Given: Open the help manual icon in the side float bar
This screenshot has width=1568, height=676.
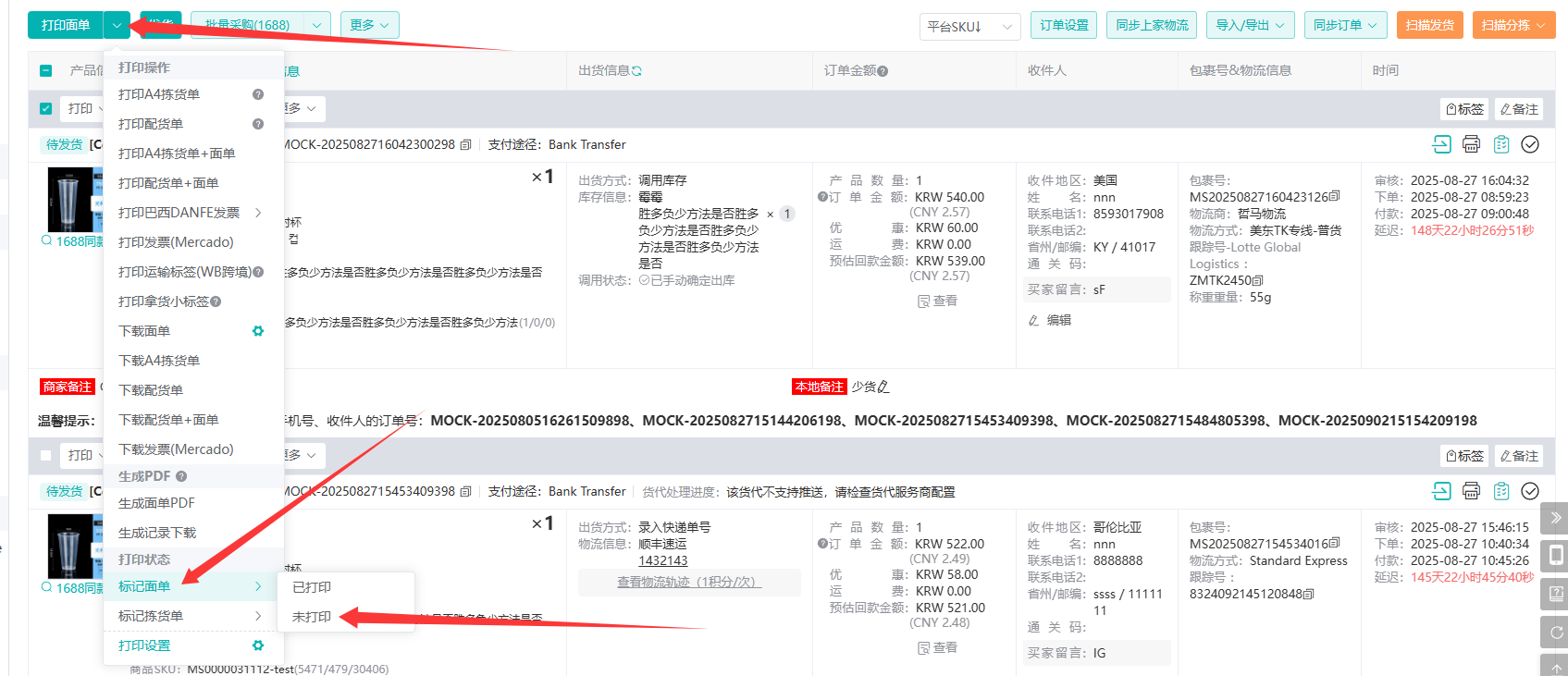Looking at the screenshot, I should point(1556,593).
